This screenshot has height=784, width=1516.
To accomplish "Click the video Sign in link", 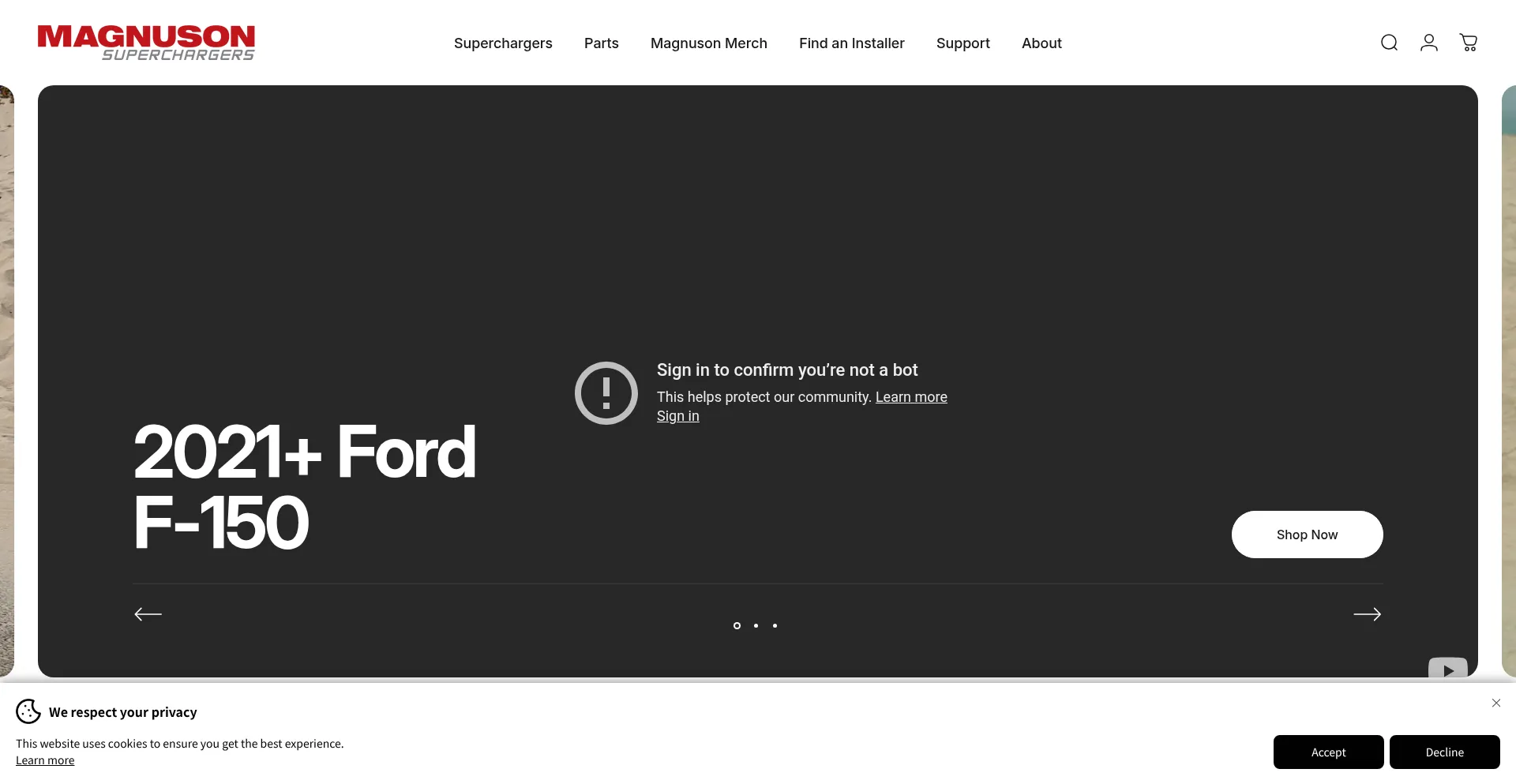I will tap(678, 416).
